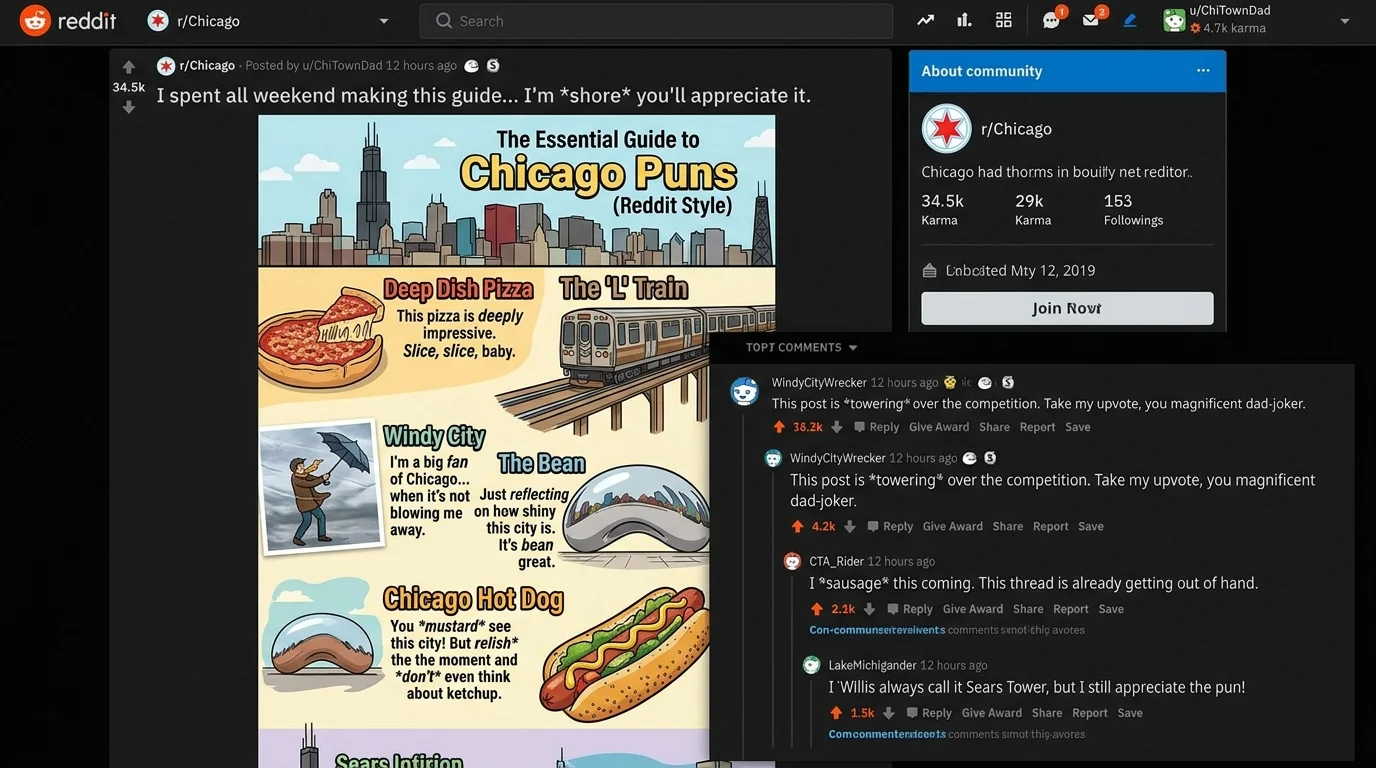Open the bar chart All icon
This screenshot has width=1376, height=768.
[964, 20]
